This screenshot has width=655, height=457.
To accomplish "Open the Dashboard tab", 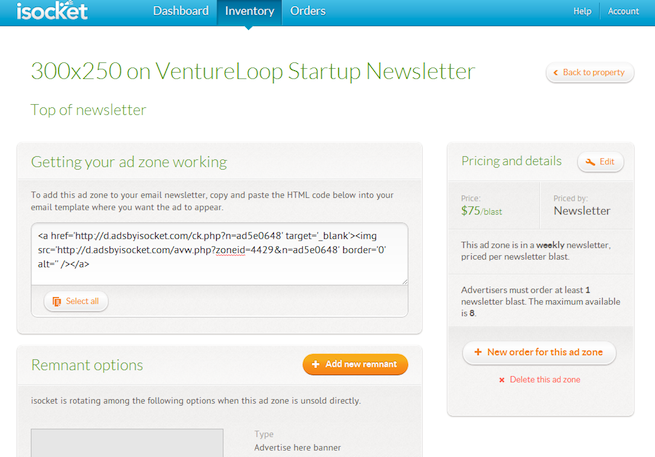I will (x=181, y=11).
